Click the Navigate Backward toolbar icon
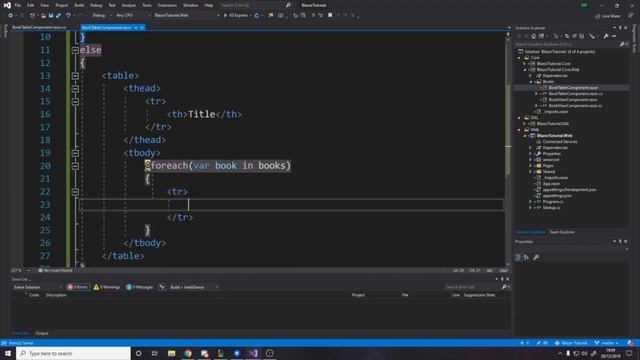This screenshot has height=360, width=640. [11, 16]
